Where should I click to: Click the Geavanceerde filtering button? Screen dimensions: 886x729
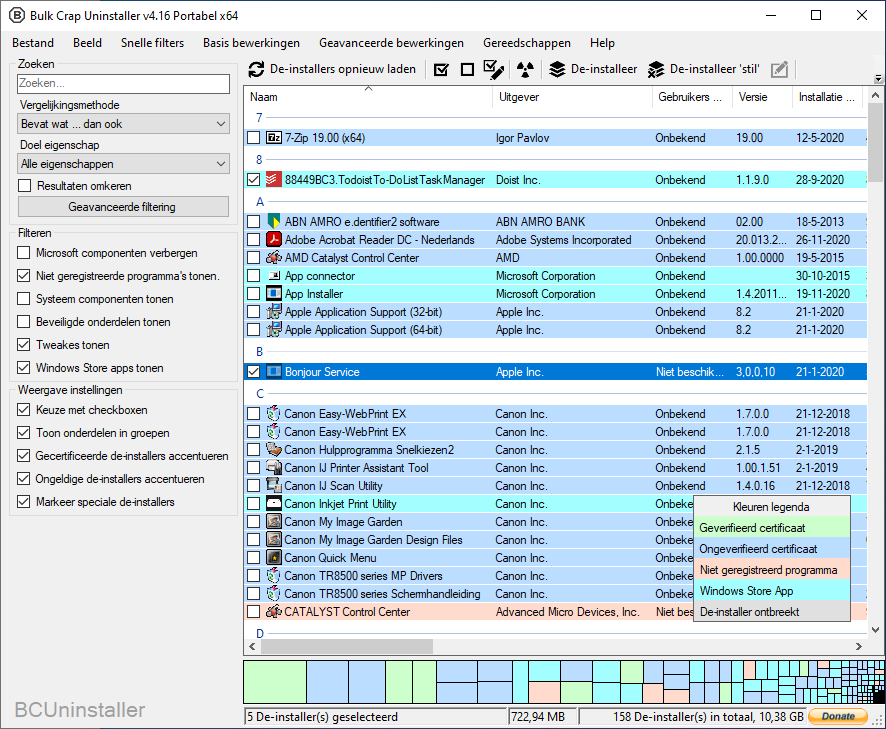coord(123,207)
